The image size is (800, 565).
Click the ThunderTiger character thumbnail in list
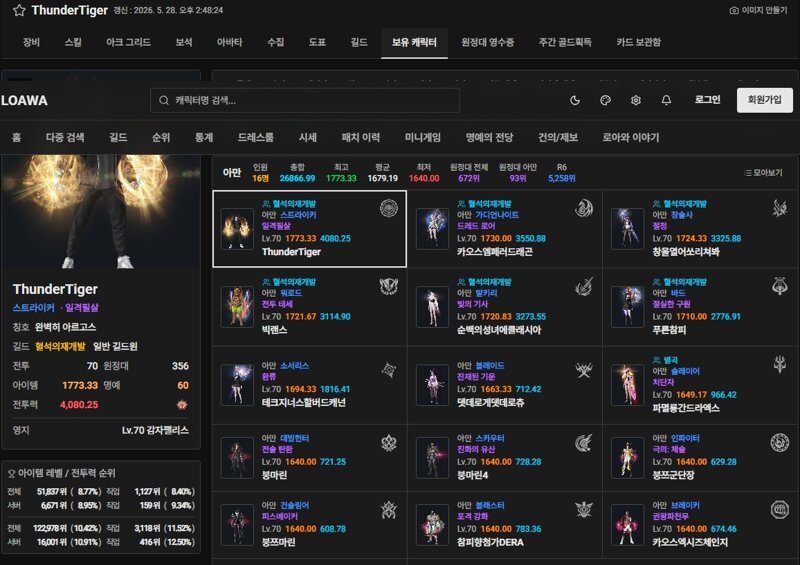[237, 229]
